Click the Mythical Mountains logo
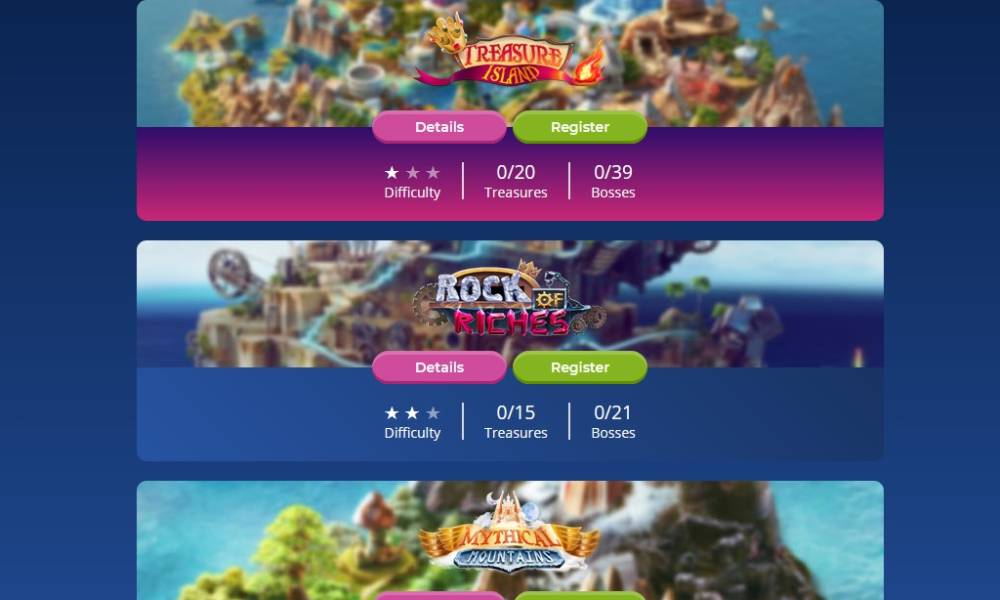Viewport: 1000px width, 600px height. coord(508,533)
